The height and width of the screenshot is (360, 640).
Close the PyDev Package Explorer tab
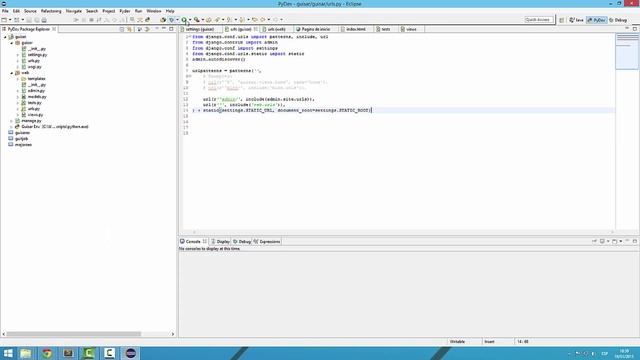[x=54, y=29]
